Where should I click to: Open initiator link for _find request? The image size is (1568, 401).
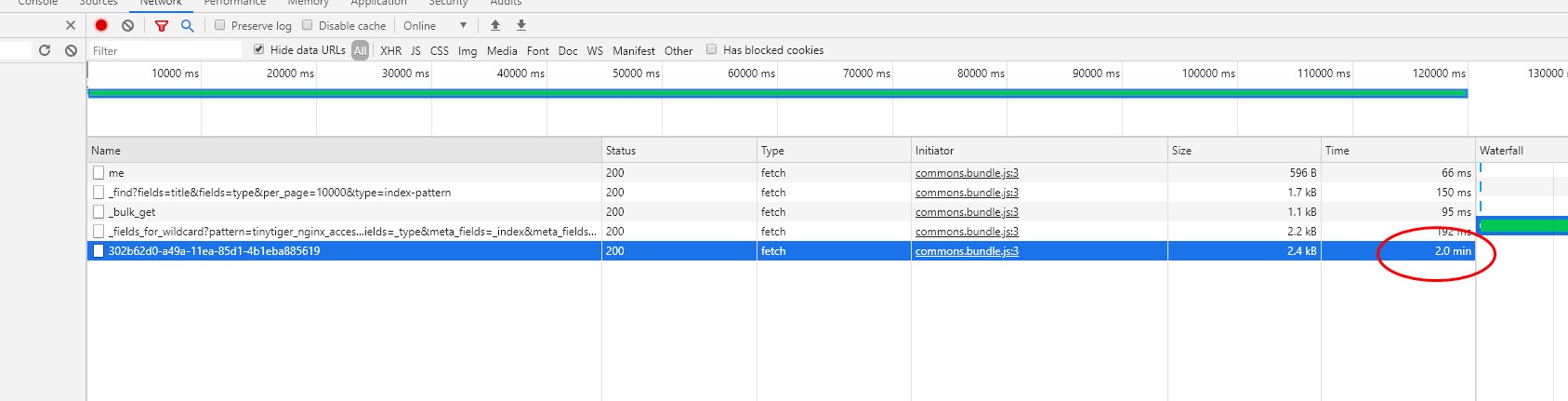click(x=967, y=193)
